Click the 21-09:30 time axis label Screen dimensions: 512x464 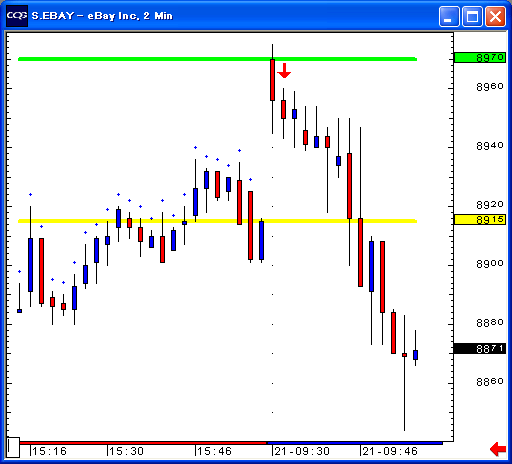pos(302,451)
